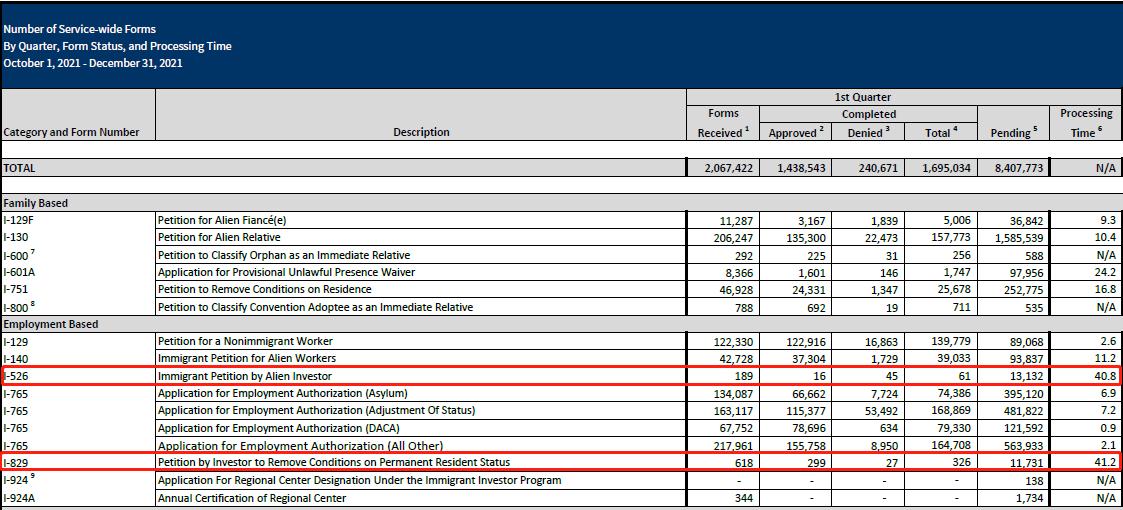1123x510 pixels.
Task: Click the Category and Form Number header
Action: 72,132
